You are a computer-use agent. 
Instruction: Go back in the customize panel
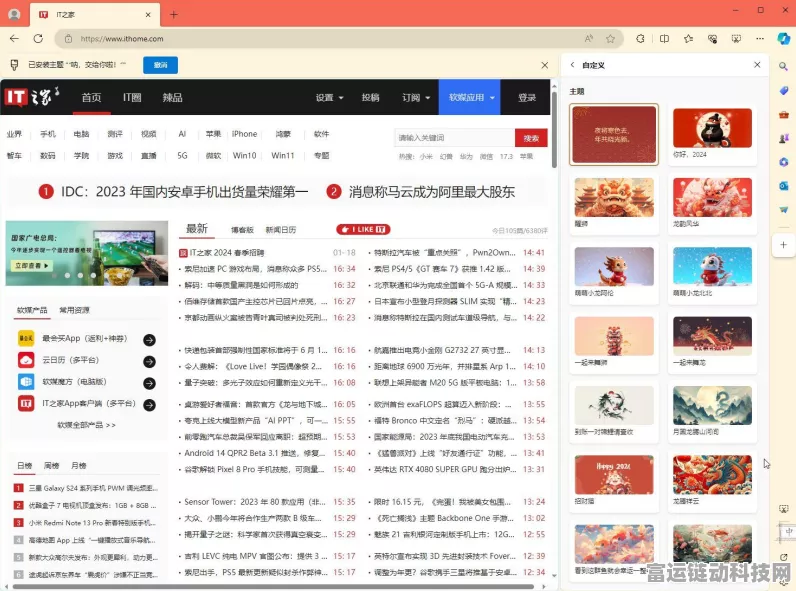573,64
